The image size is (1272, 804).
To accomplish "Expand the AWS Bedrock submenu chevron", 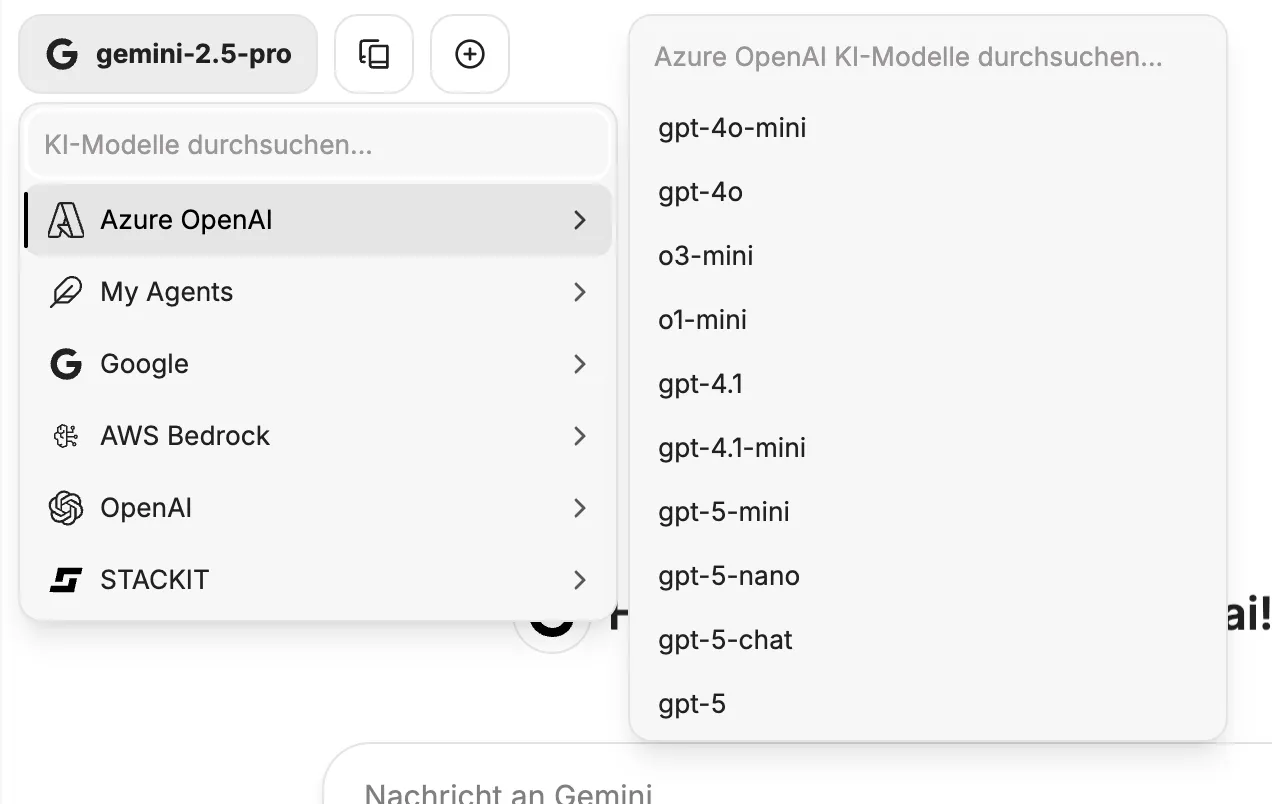I will pyautogui.click(x=580, y=436).
